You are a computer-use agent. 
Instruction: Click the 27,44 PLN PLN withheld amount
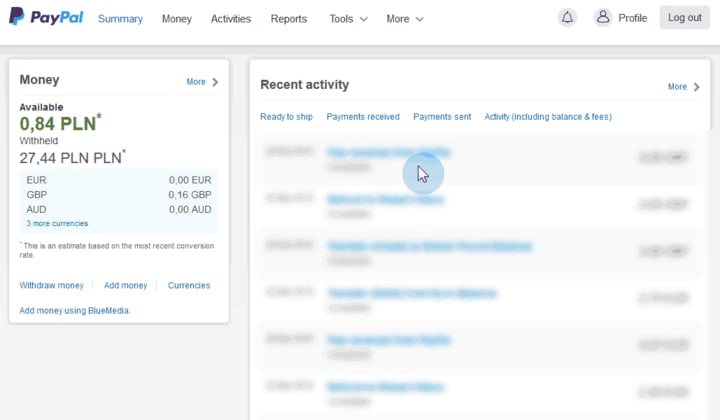[x=73, y=157]
